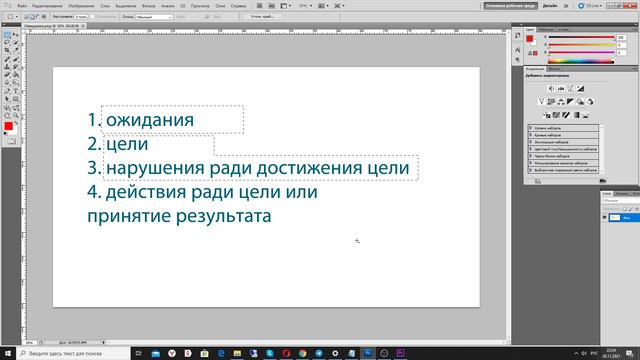Select the Lasso tool
640x360 pixels.
(7, 43)
